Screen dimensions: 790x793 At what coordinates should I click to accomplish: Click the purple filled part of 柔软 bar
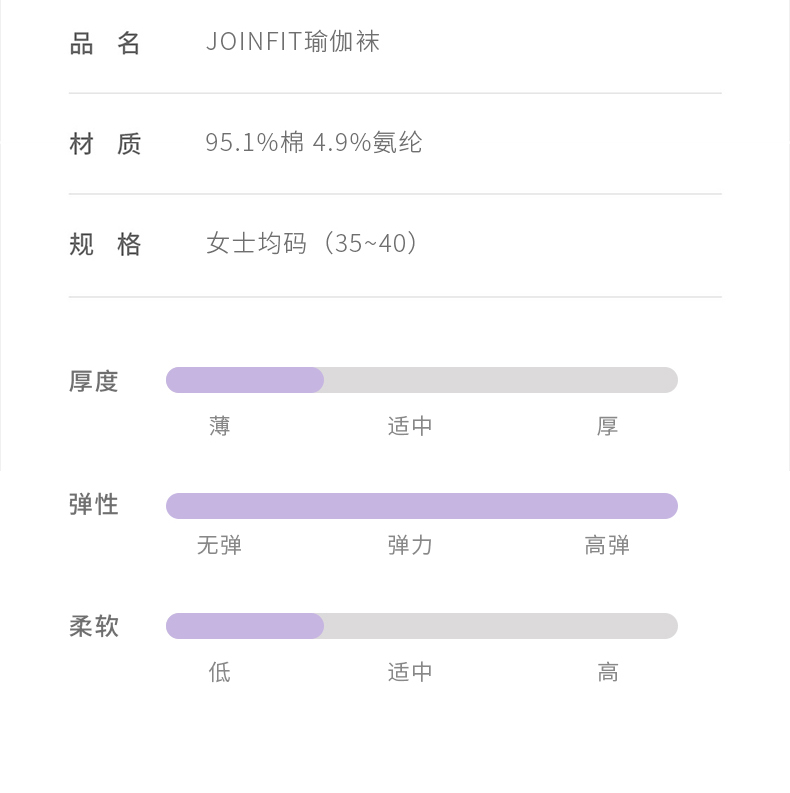[245, 626]
